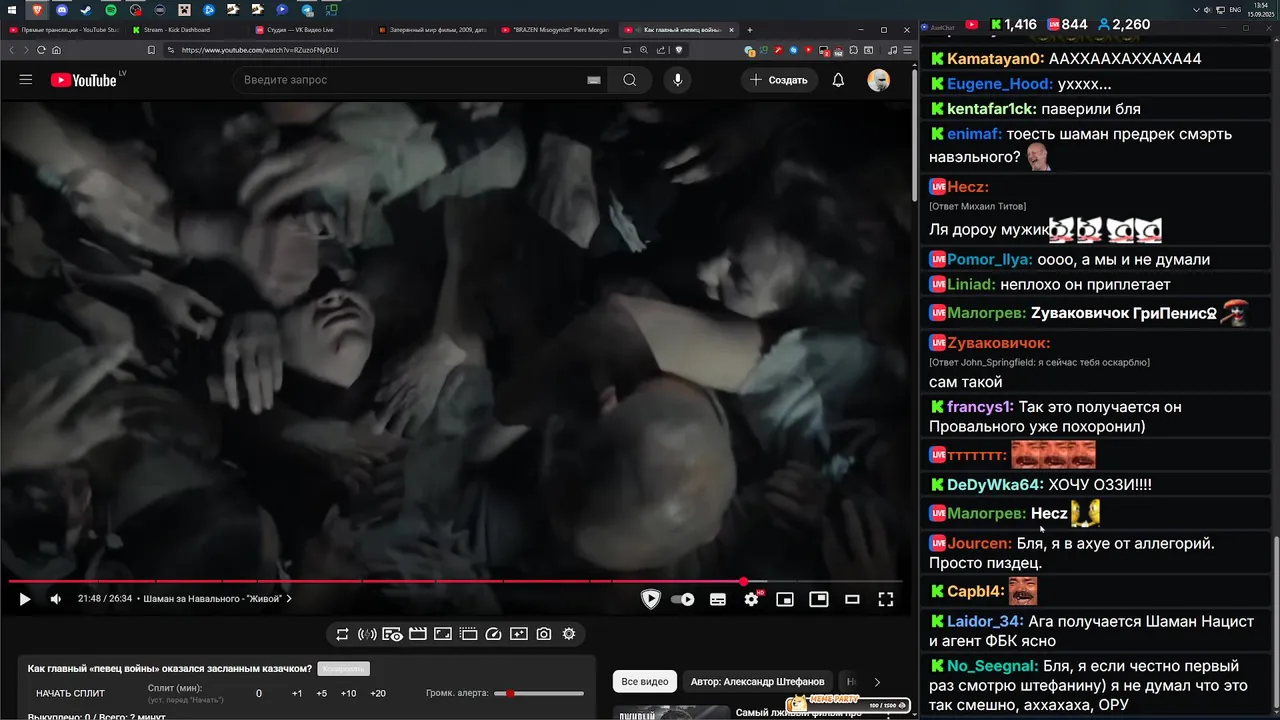Play the video
Image resolution: width=1280 pixels, height=720 pixels.
tap(25, 599)
